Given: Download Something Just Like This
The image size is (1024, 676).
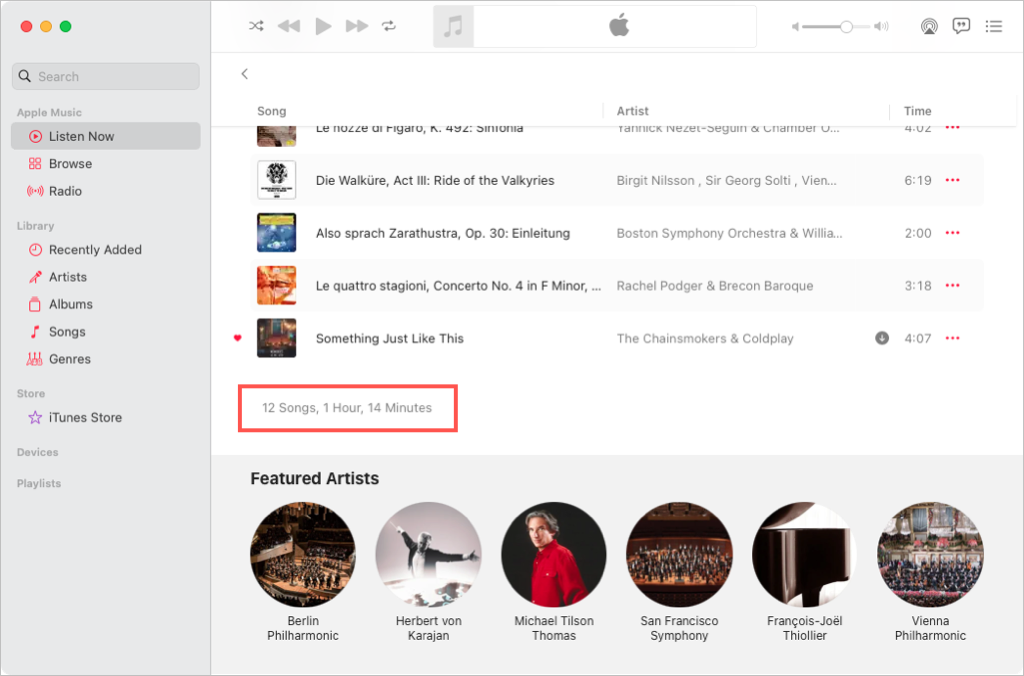Looking at the screenshot, I should pos(882,338).
